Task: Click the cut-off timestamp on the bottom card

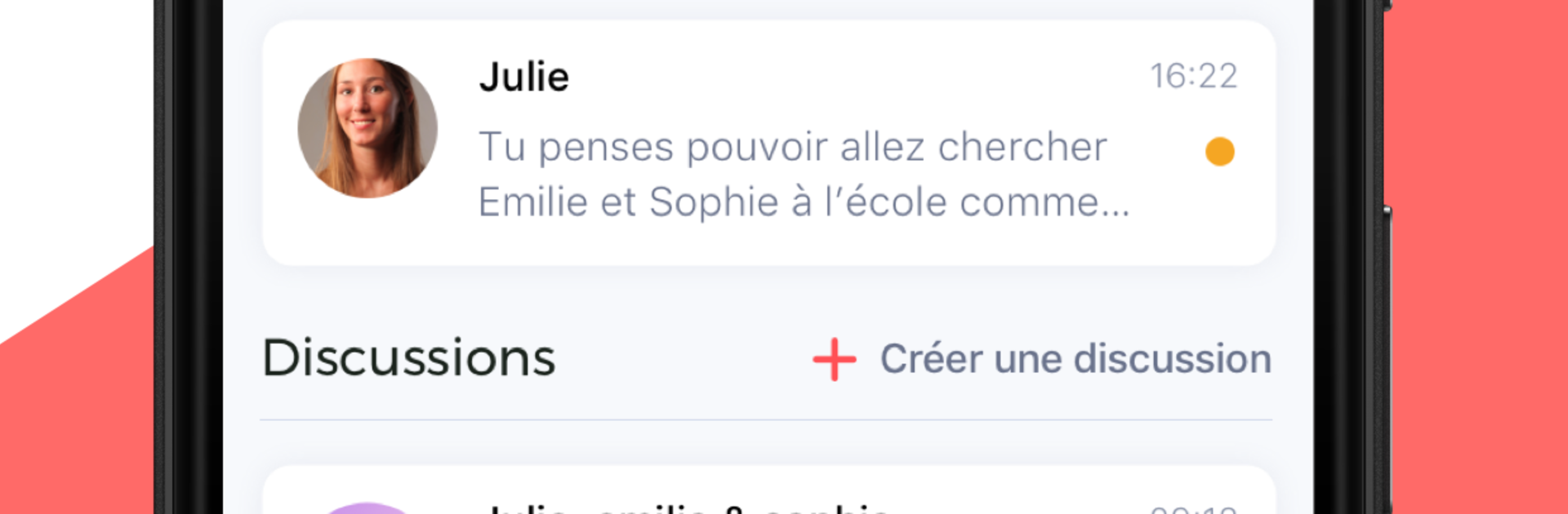Action: point(1193,509)
